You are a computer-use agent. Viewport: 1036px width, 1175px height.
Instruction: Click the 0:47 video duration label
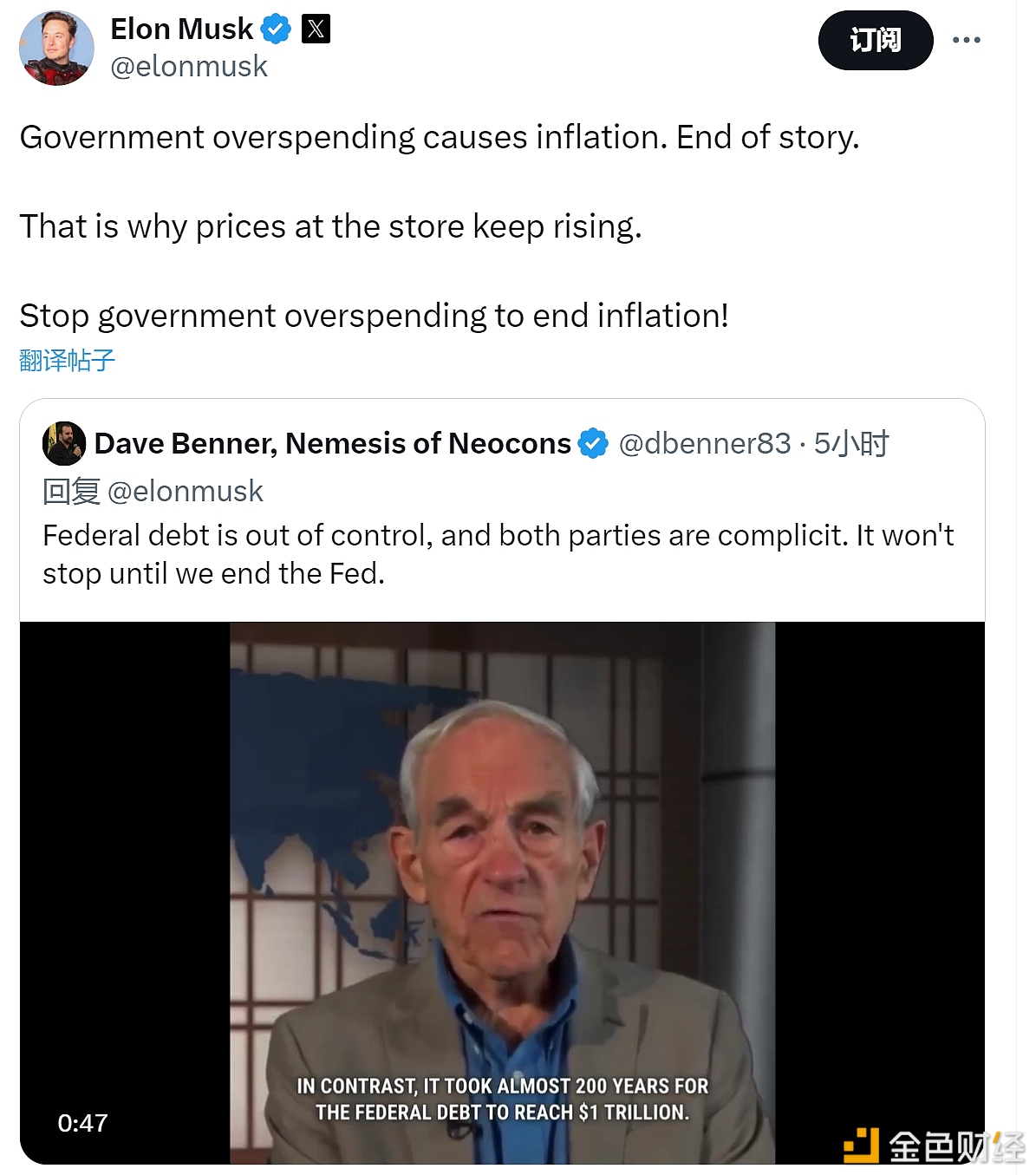pos(82,1124)
